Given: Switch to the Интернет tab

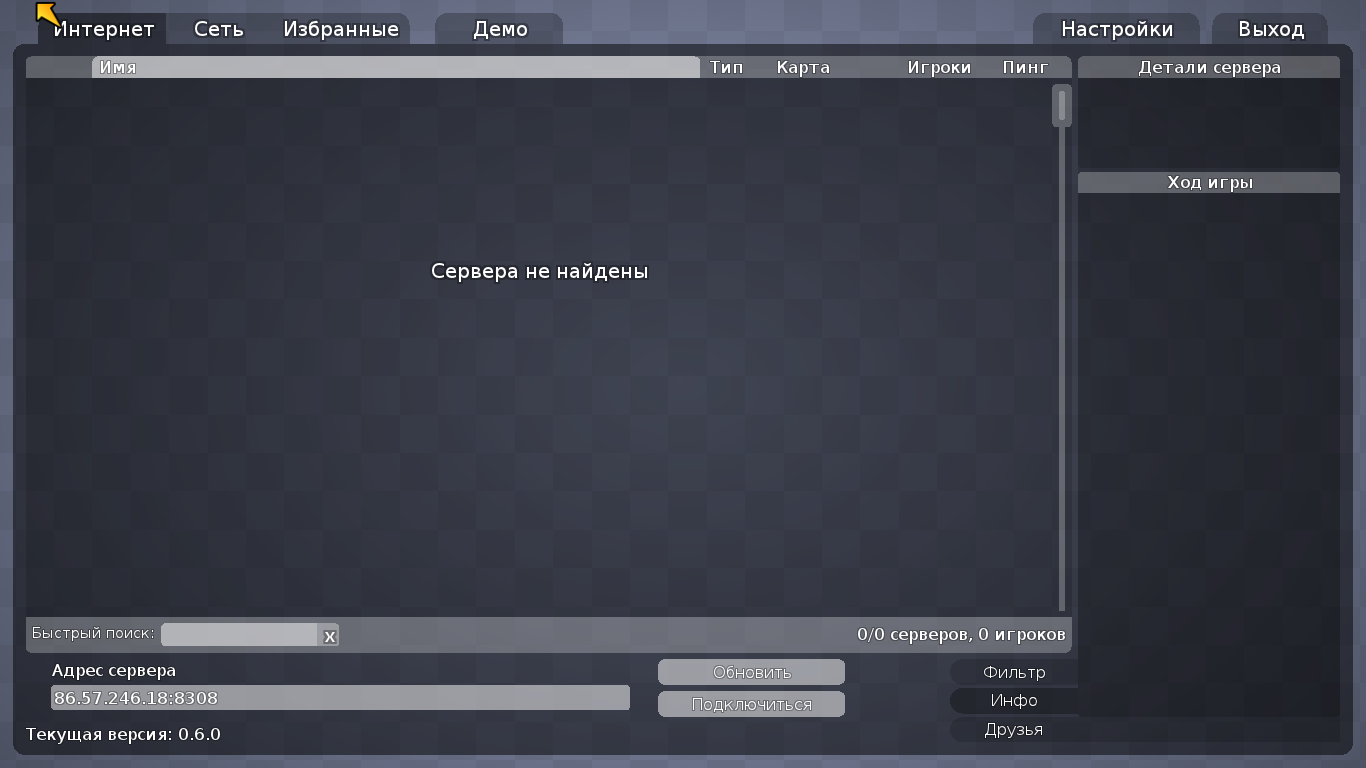Looking at the screenshot, I should (104, 29).
